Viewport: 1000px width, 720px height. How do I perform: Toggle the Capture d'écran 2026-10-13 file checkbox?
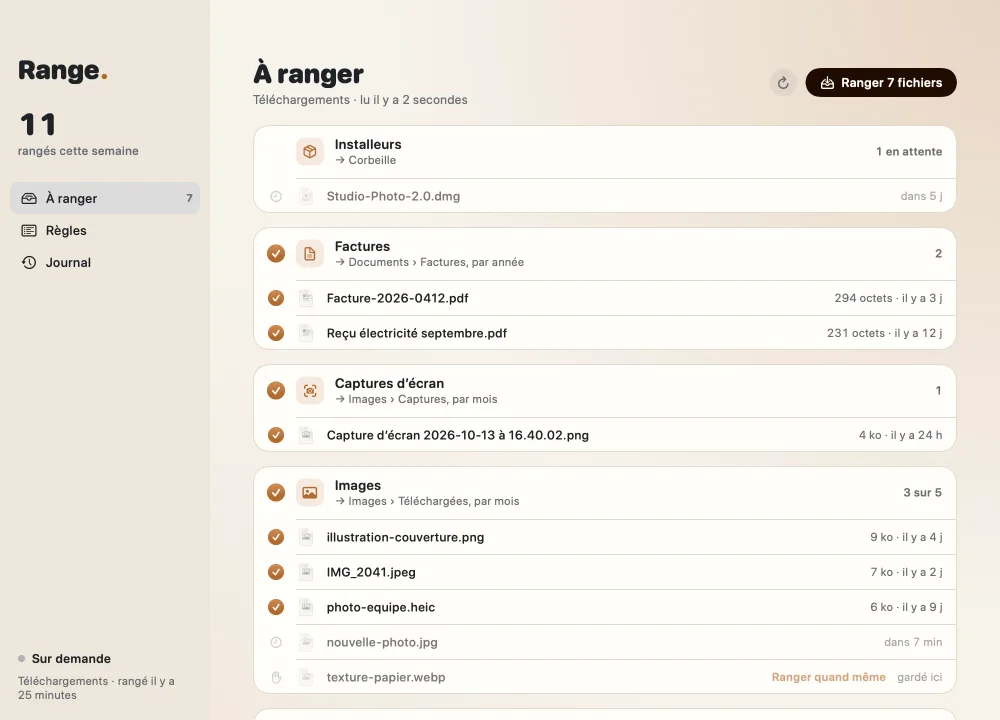tap(276, 435)
